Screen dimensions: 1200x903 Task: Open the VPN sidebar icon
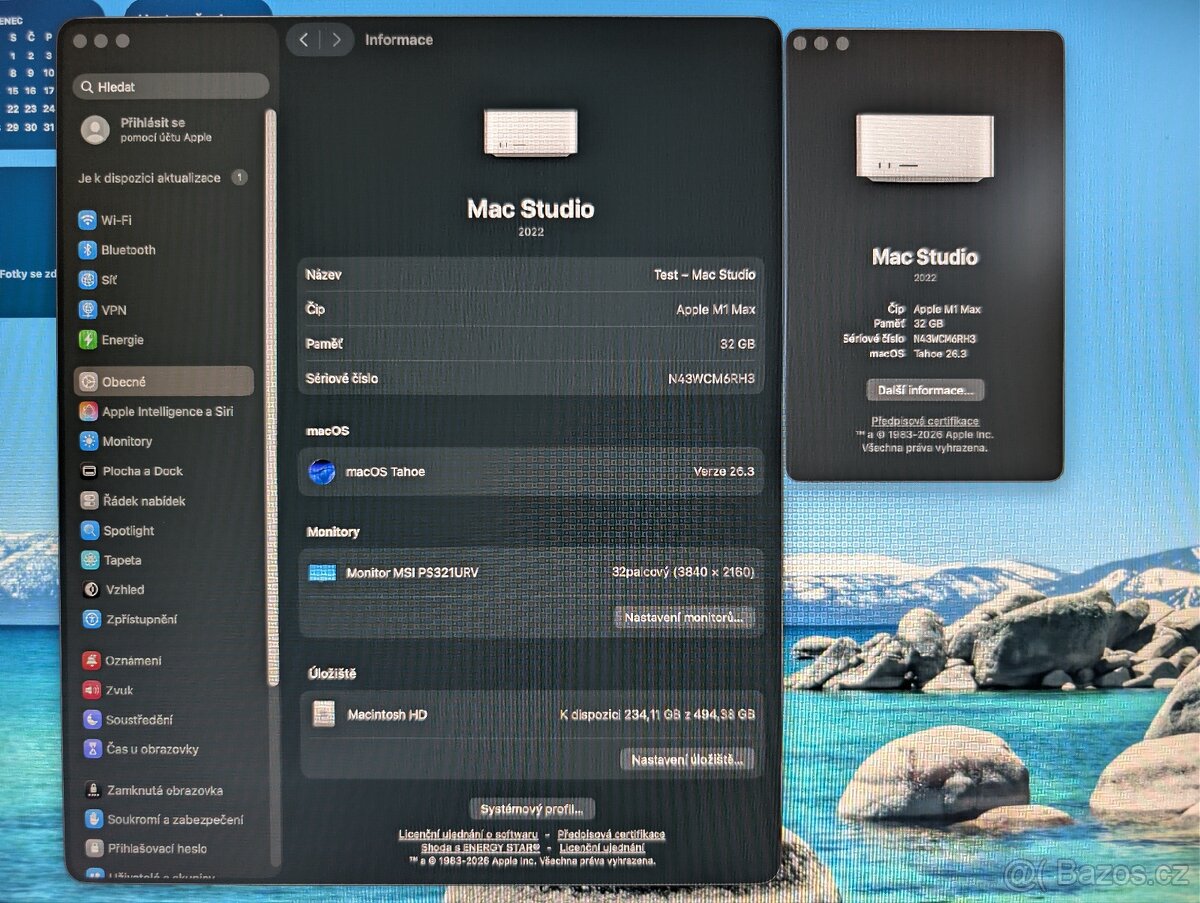coord(88,310)
